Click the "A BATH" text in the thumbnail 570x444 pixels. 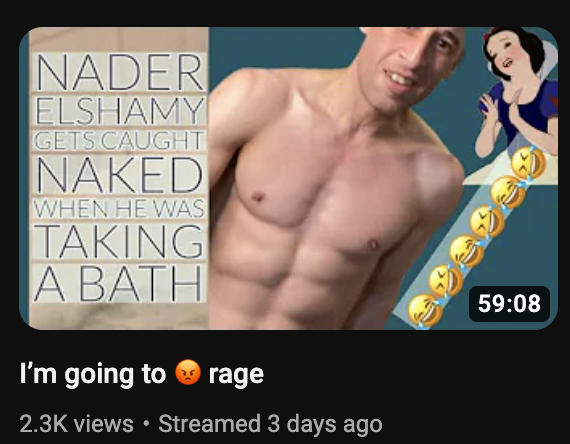118,283
